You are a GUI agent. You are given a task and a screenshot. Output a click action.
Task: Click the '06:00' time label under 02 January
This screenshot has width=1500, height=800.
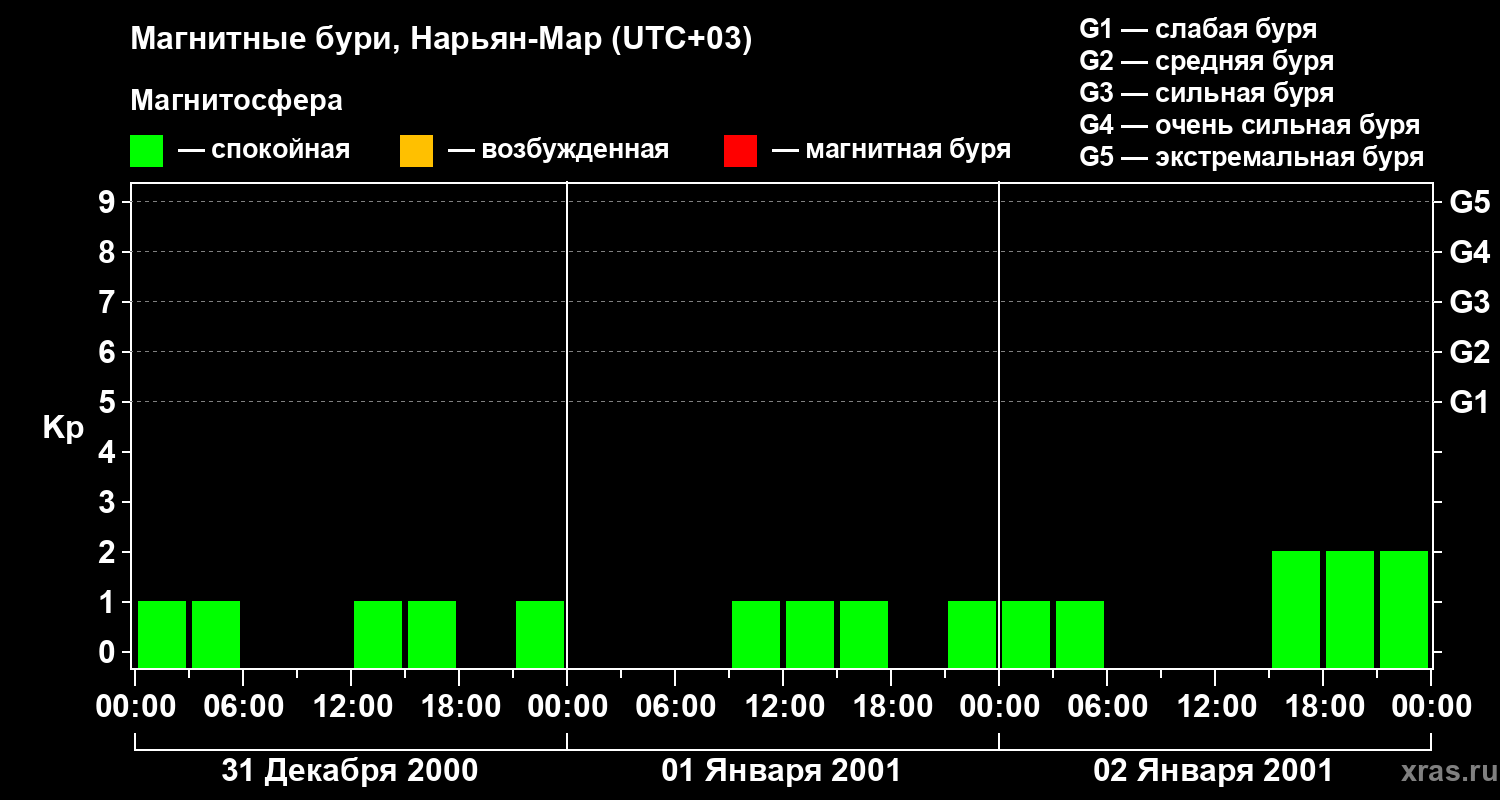1107,707
